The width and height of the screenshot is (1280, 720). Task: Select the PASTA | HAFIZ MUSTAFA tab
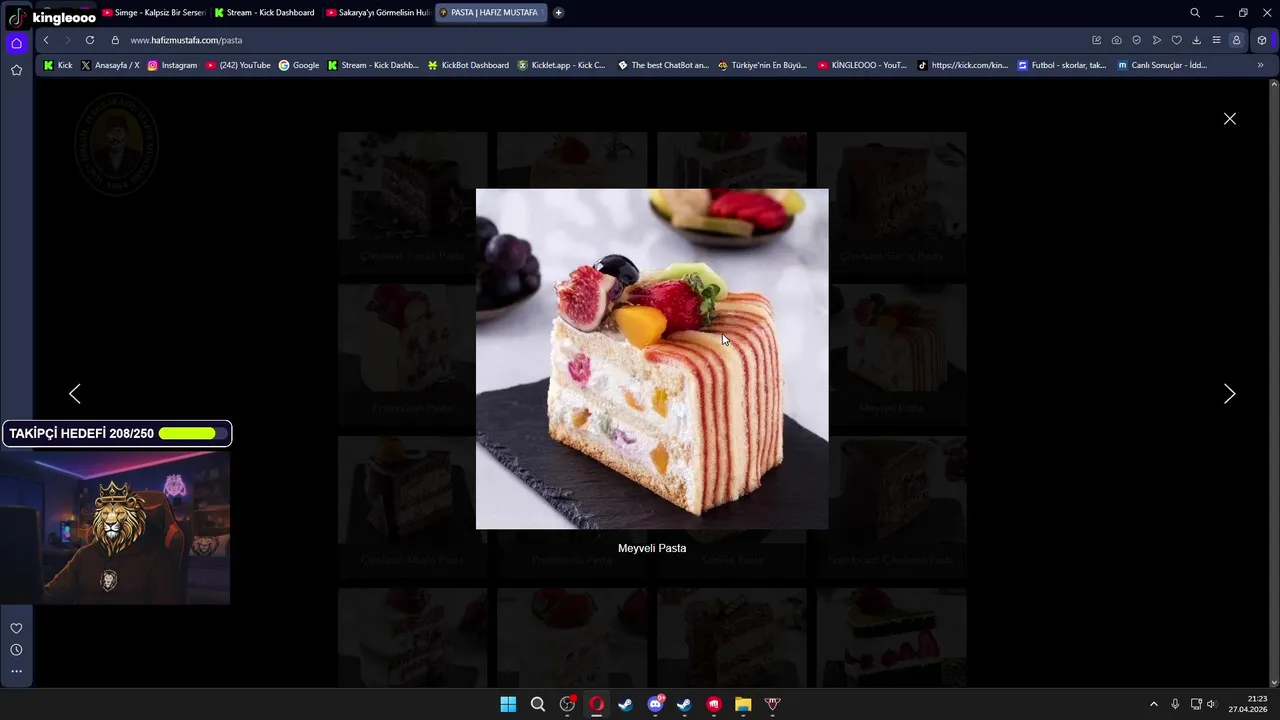coord(490,13)
